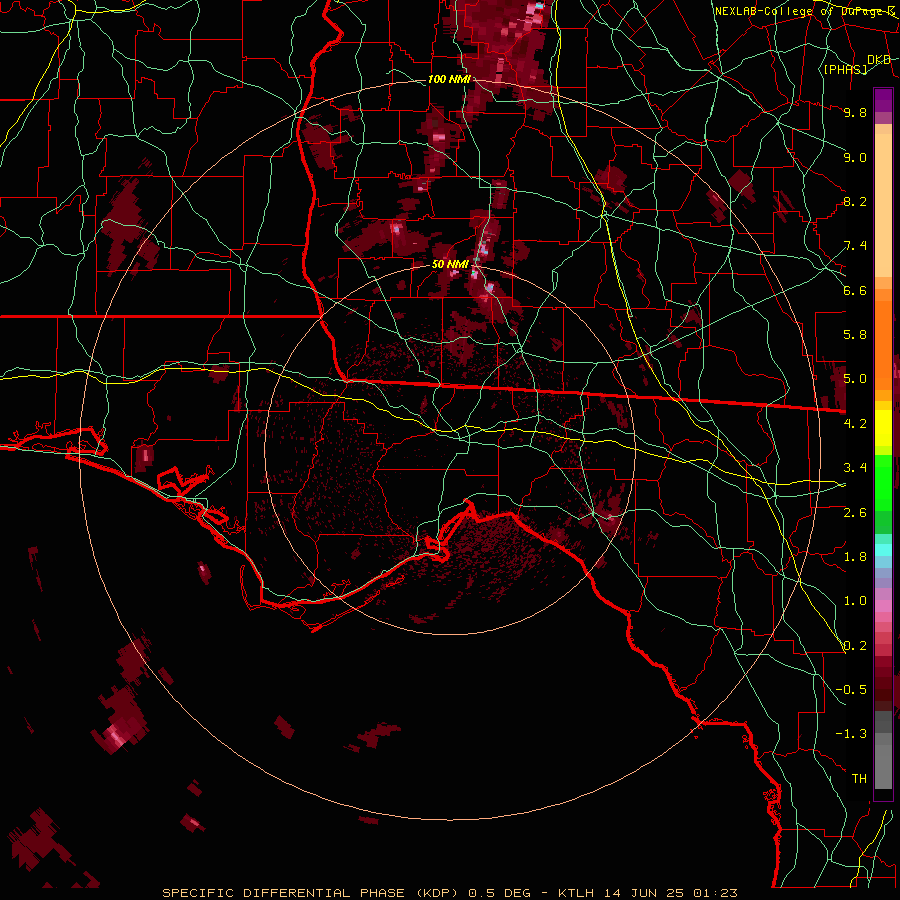Click the 0.2 scale value
The image size is (900, 900).
(855, 646)
